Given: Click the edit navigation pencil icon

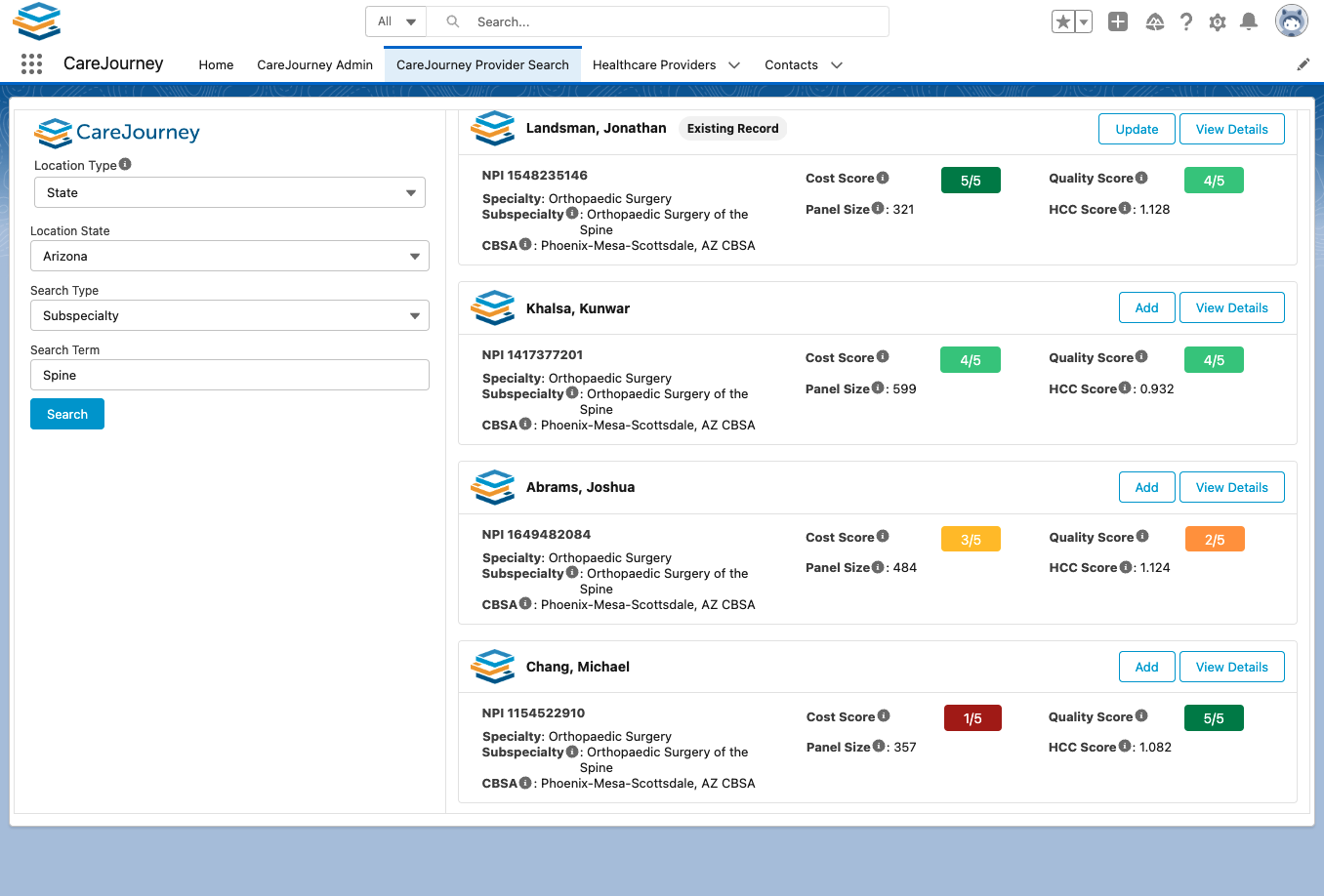Looking at the screenshot, I should click(x=1303, y=64).
